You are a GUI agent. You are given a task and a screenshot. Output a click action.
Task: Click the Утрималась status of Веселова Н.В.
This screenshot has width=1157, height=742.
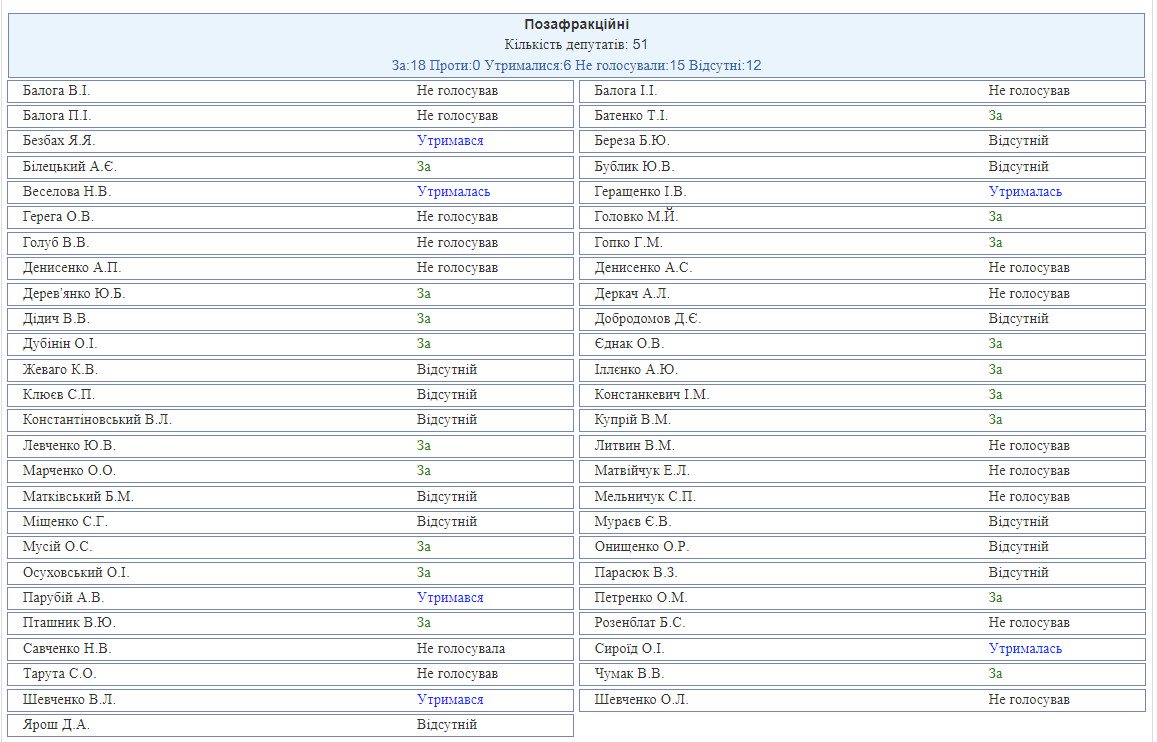[x=453, y=192]
